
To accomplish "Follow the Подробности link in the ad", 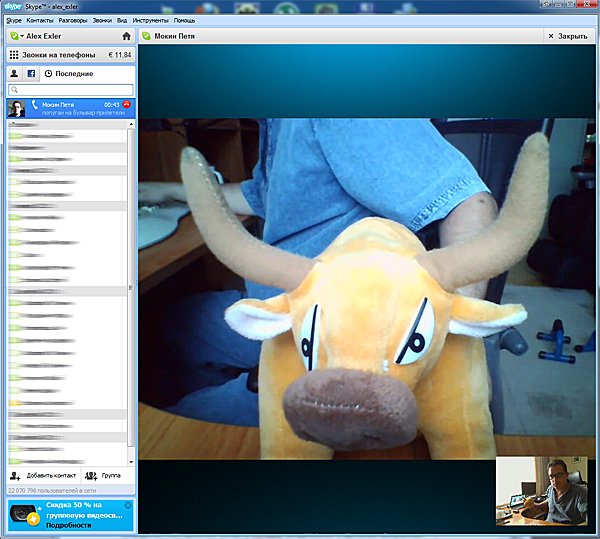I will tap(68, 525).
